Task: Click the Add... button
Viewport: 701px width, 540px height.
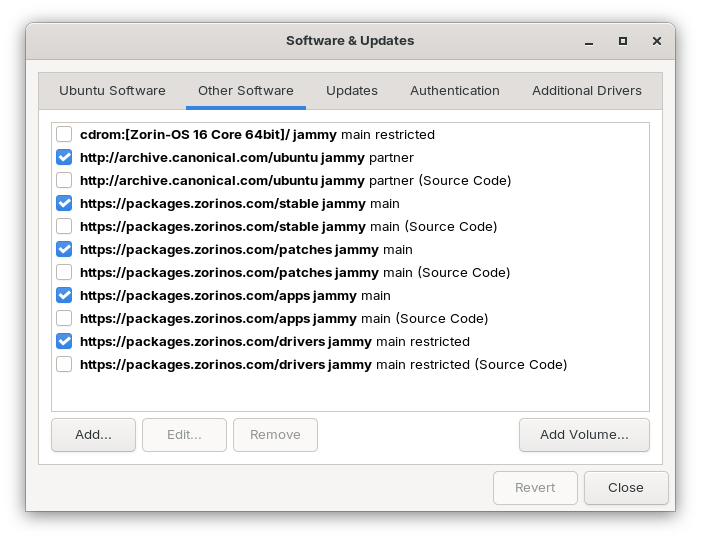Action: pos(93,434)
